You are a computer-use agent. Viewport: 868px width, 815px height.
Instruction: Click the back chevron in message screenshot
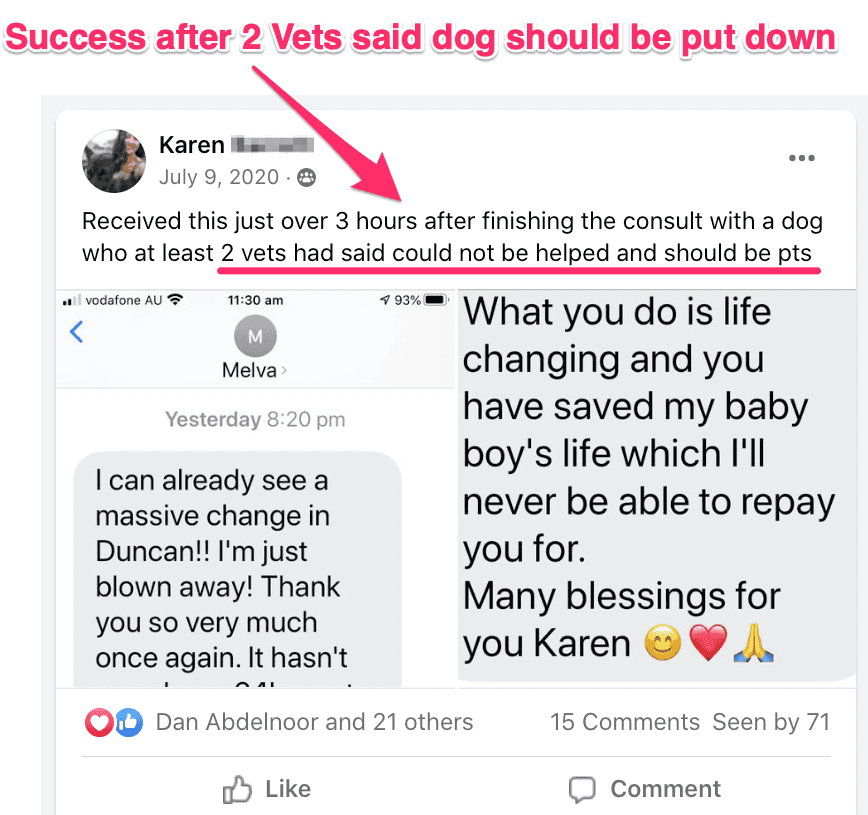pos(77,332)
